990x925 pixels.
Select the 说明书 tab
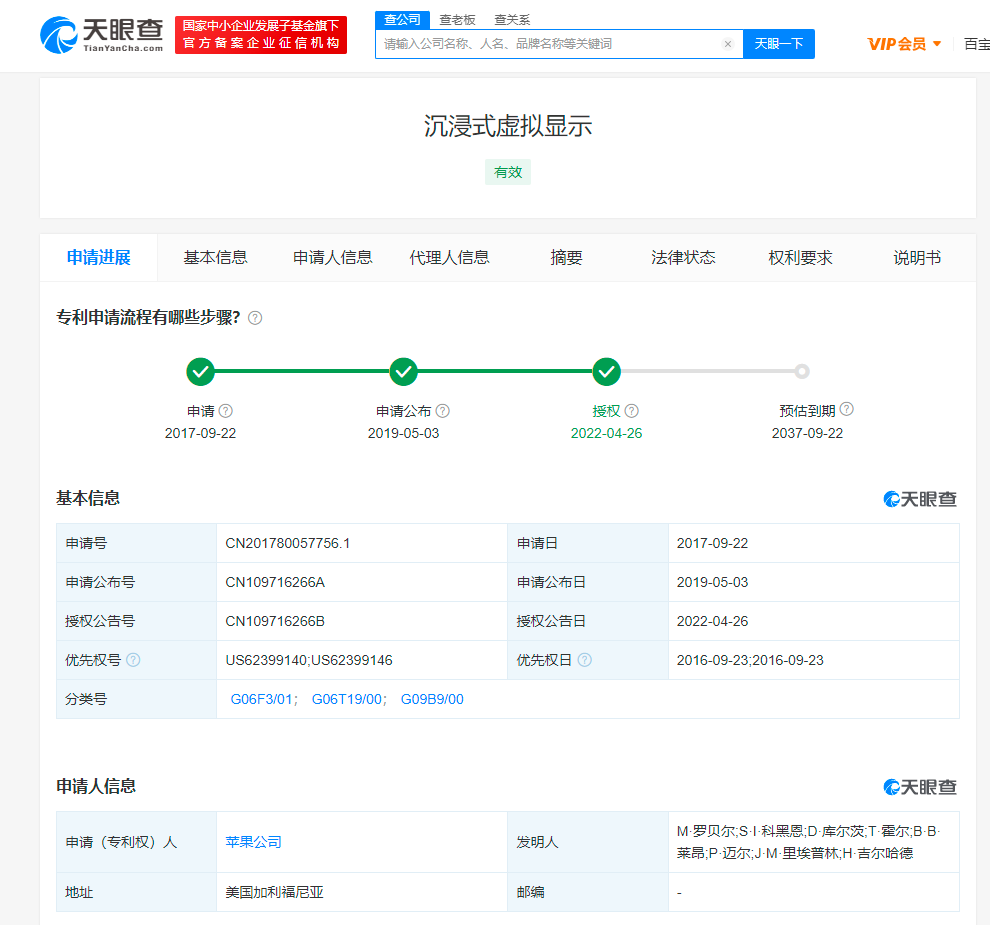(x=917, y=258)
